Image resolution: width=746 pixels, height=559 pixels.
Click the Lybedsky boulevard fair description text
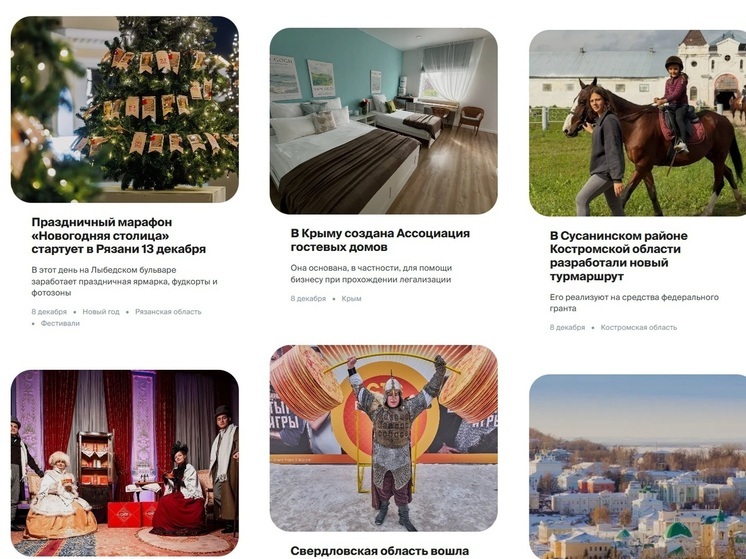[124, 281]
